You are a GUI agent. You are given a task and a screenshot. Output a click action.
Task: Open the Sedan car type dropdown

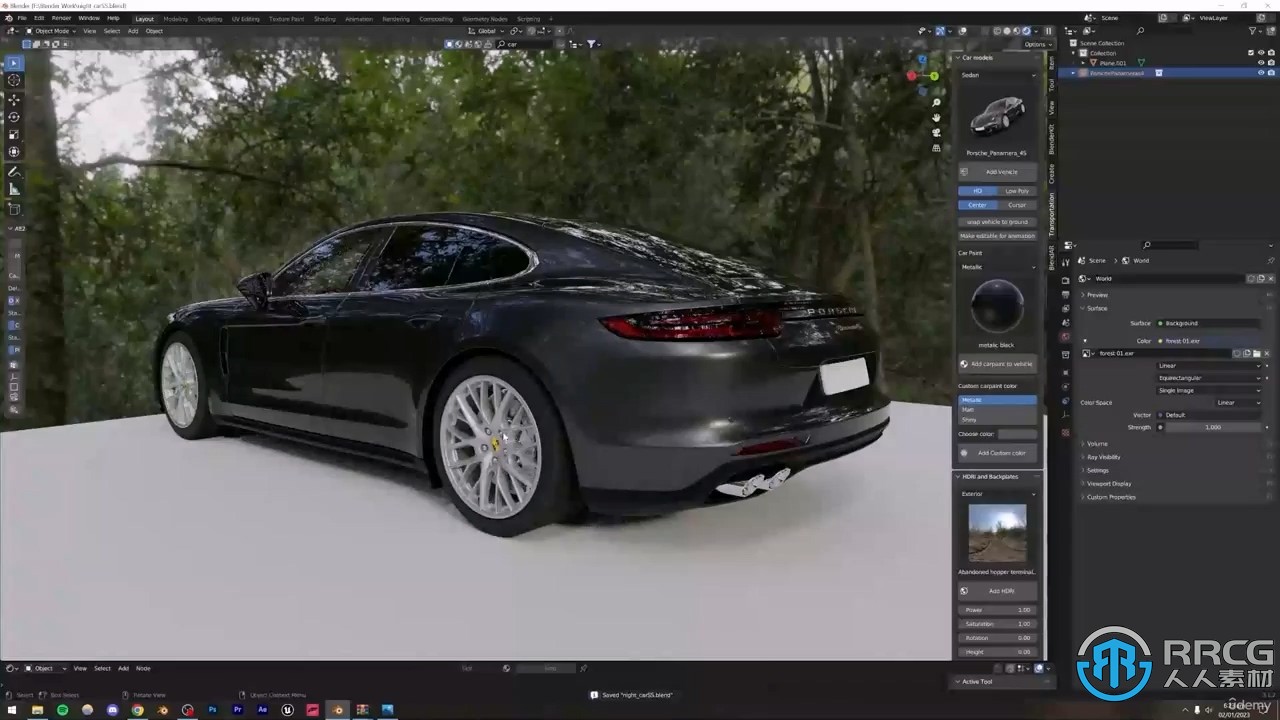point(998,75)
